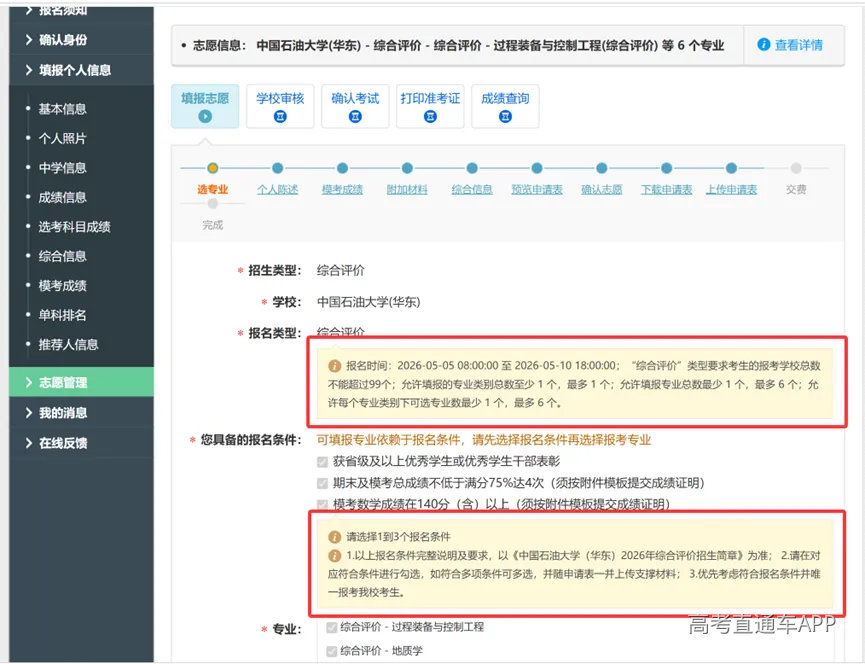This screenshot has width=865, height=664.
Task: Go to the 附加材料 step link
Action: (407, 189)
